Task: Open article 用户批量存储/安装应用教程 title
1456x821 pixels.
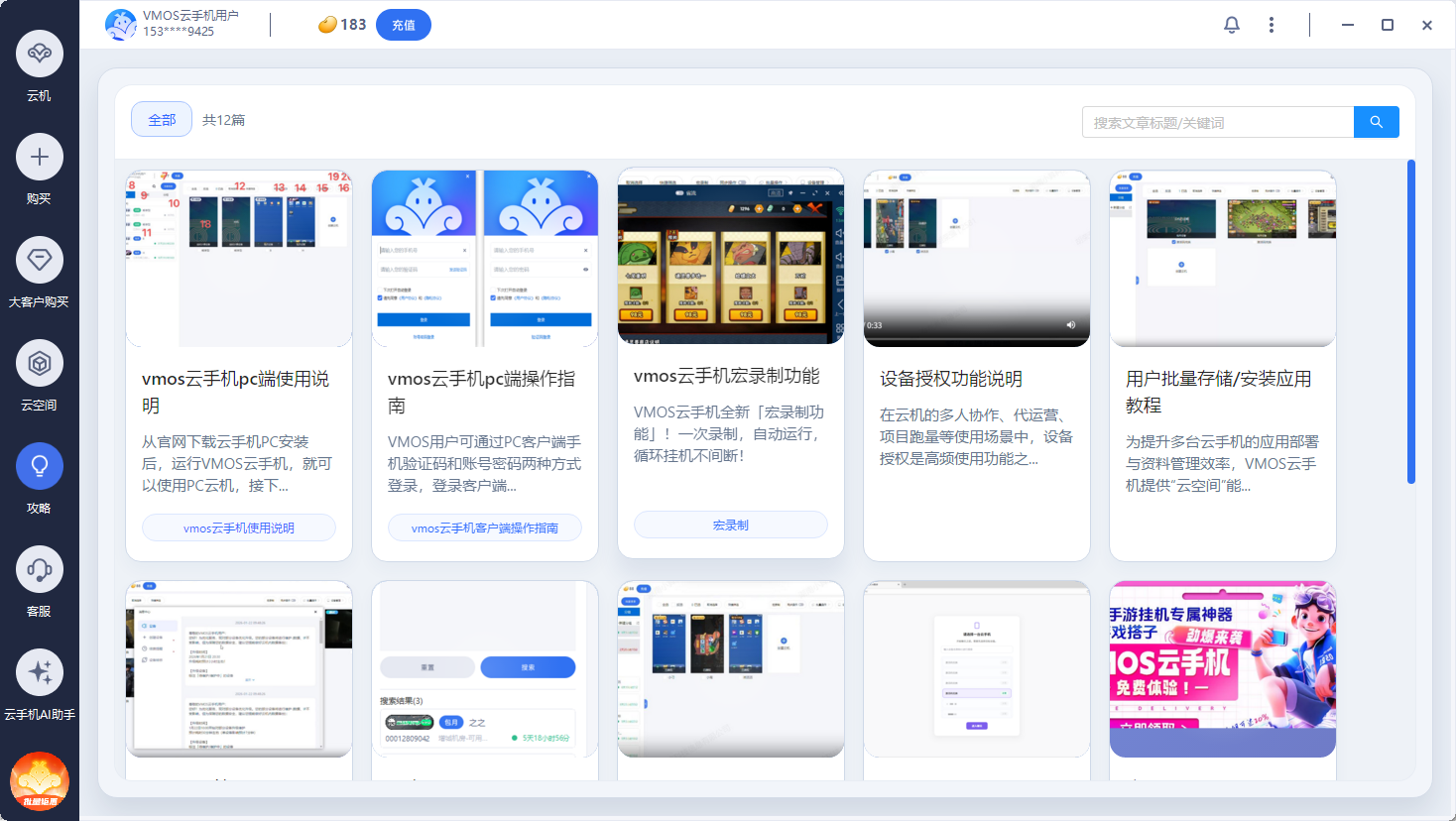Action: [1219, 392]
